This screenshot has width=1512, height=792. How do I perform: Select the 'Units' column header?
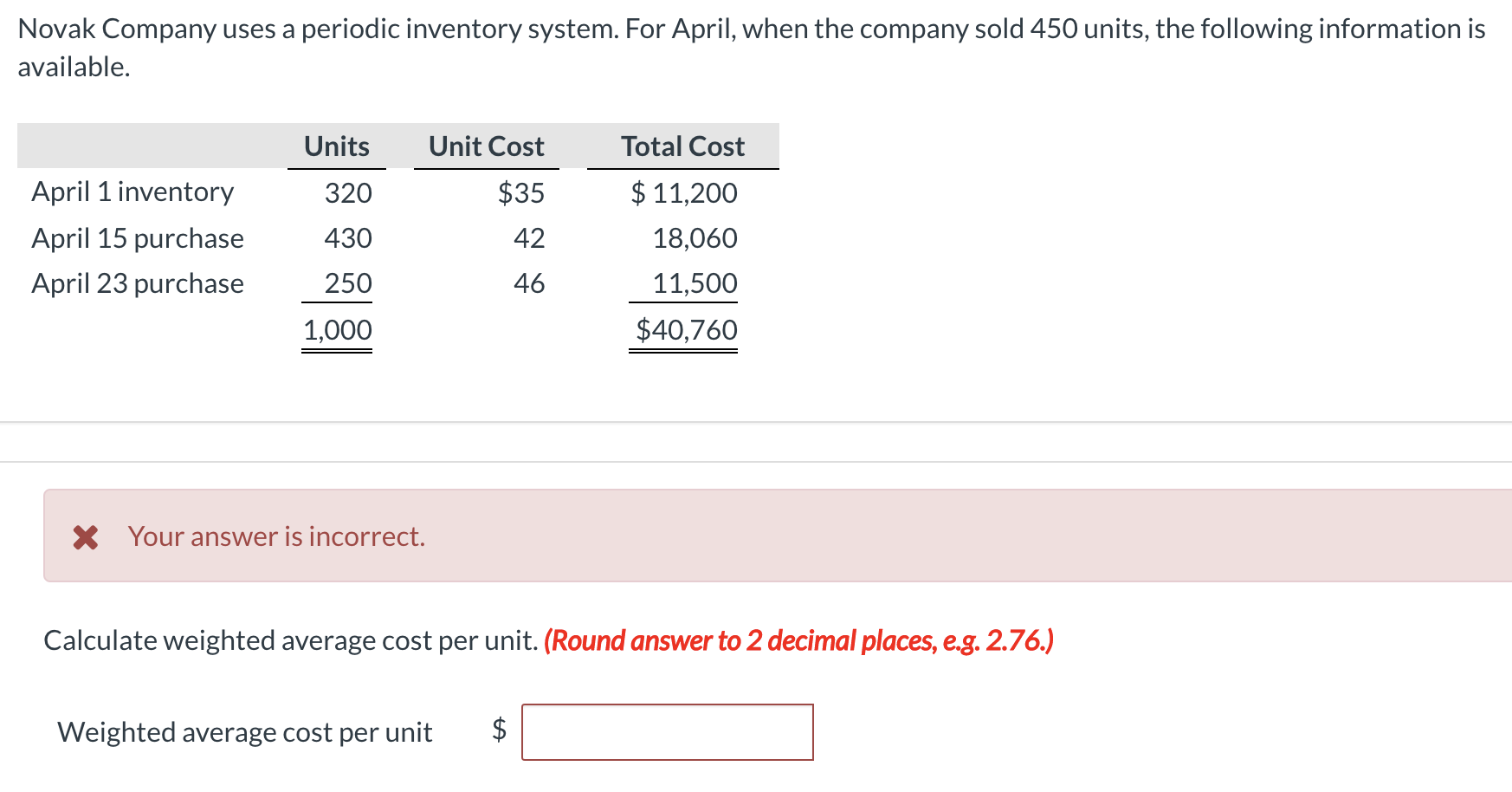point(337,146)
